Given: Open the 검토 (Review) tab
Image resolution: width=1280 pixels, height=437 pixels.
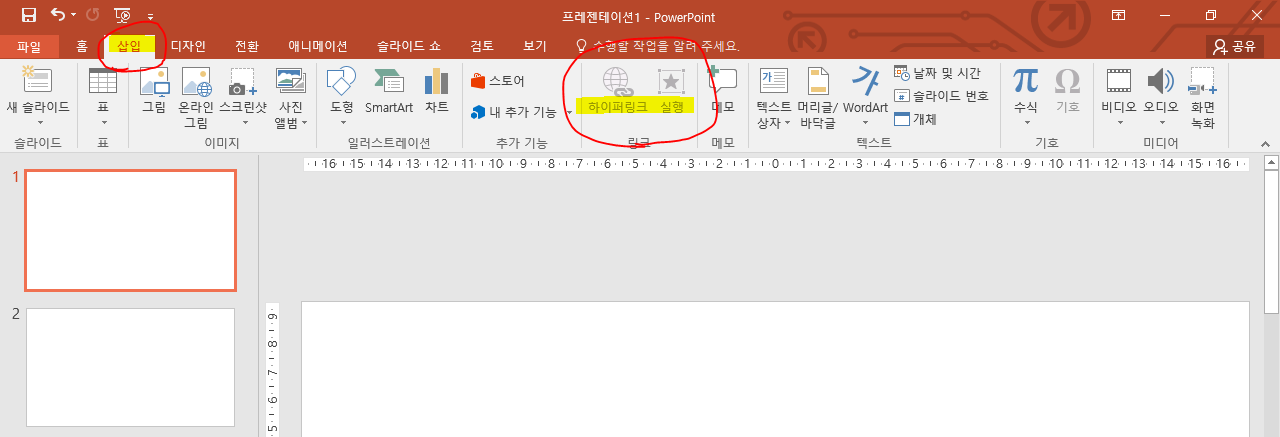Looking at the screenshot, I should pos(482,46).
